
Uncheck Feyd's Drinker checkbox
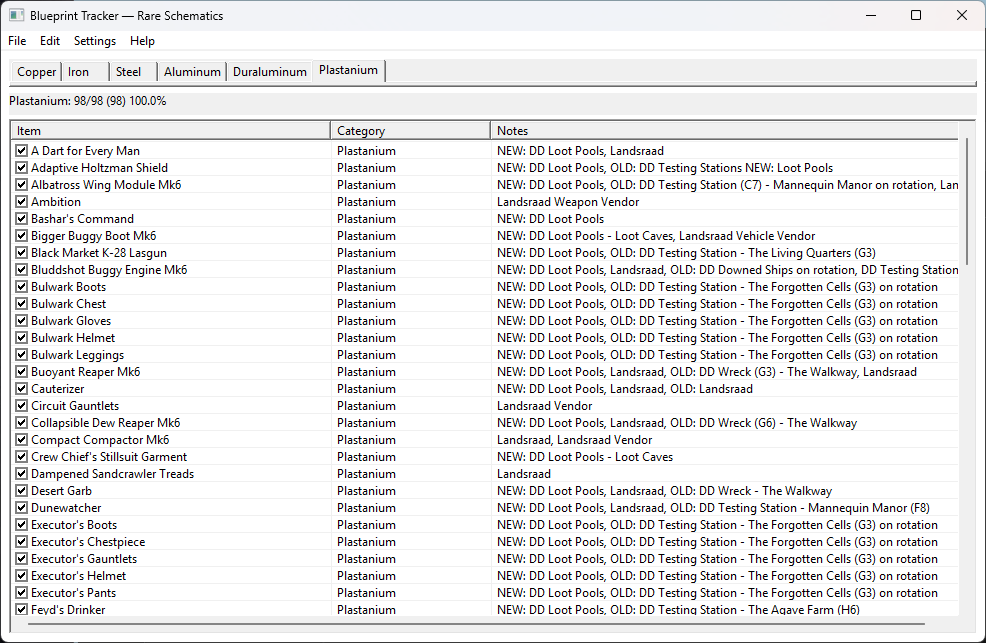coord(21,610)
